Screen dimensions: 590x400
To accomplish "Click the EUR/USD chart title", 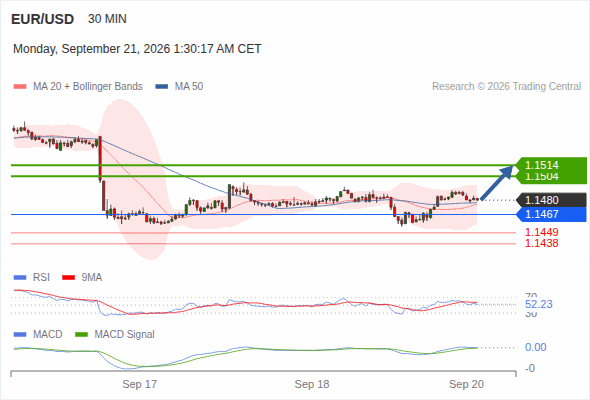I will (43, 19).
